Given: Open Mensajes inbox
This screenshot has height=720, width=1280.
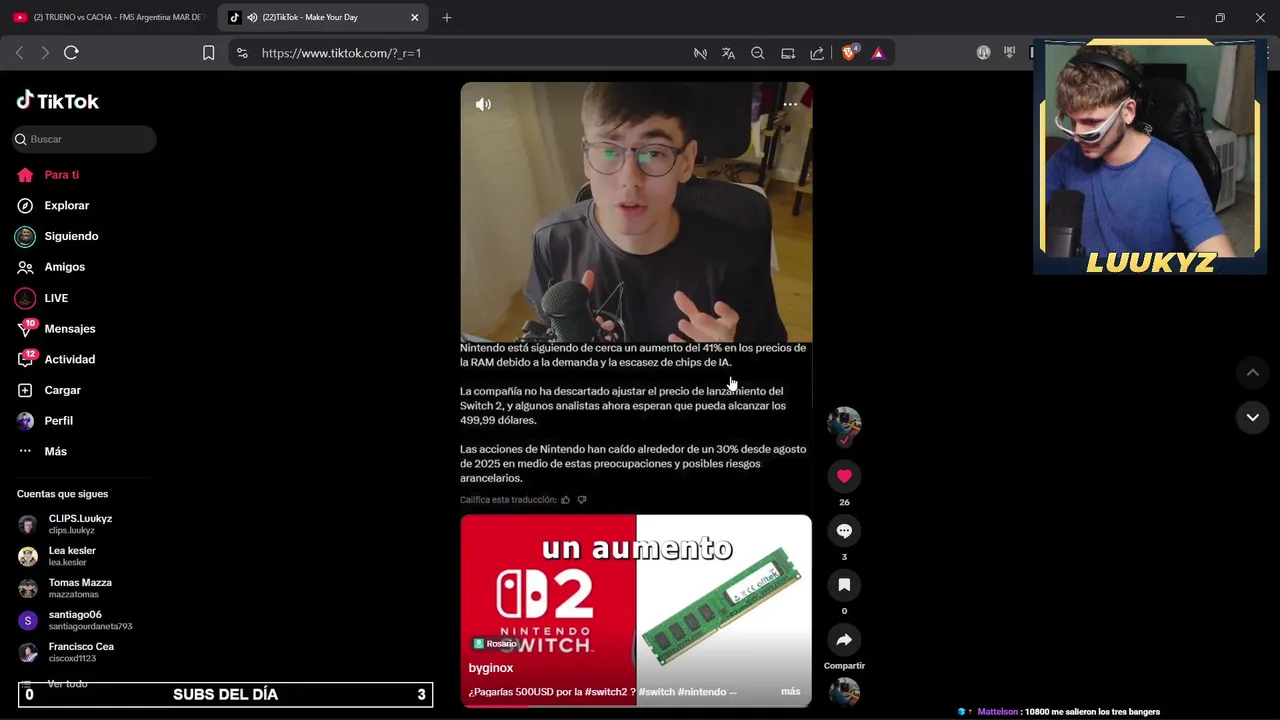Looking at the screenshot, I should pyautogui.click(x=56, y=329).
